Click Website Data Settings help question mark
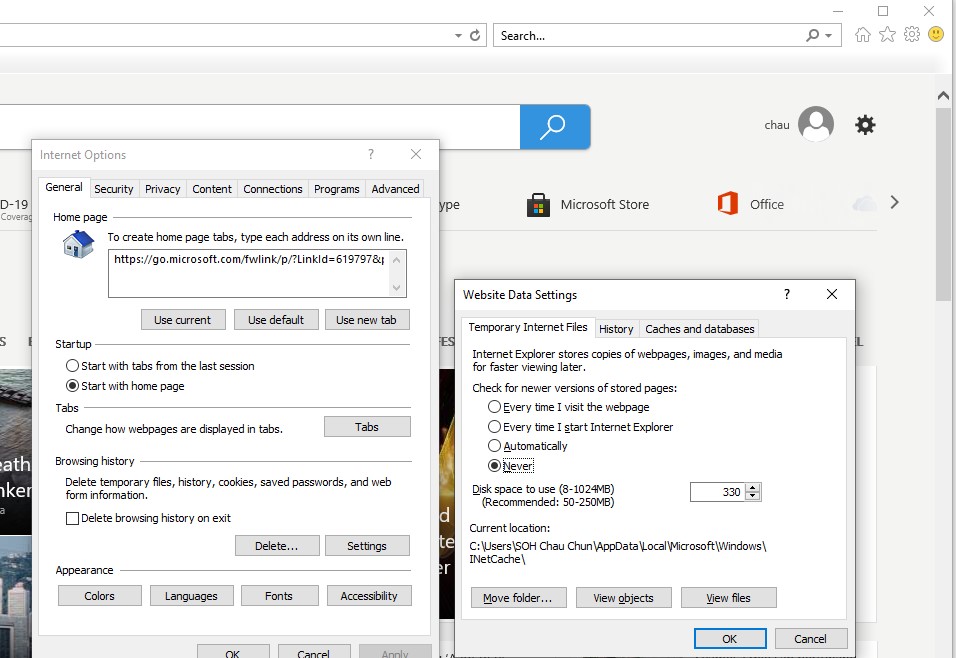Image resolution: width=956 pixels, height=658 pixels. click(787, 295)
